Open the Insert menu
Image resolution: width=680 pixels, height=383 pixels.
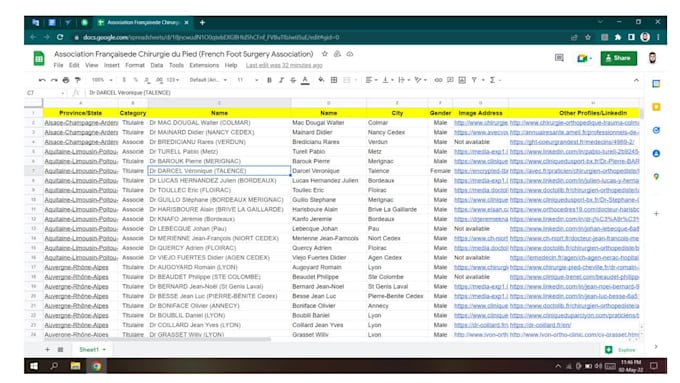111,65
